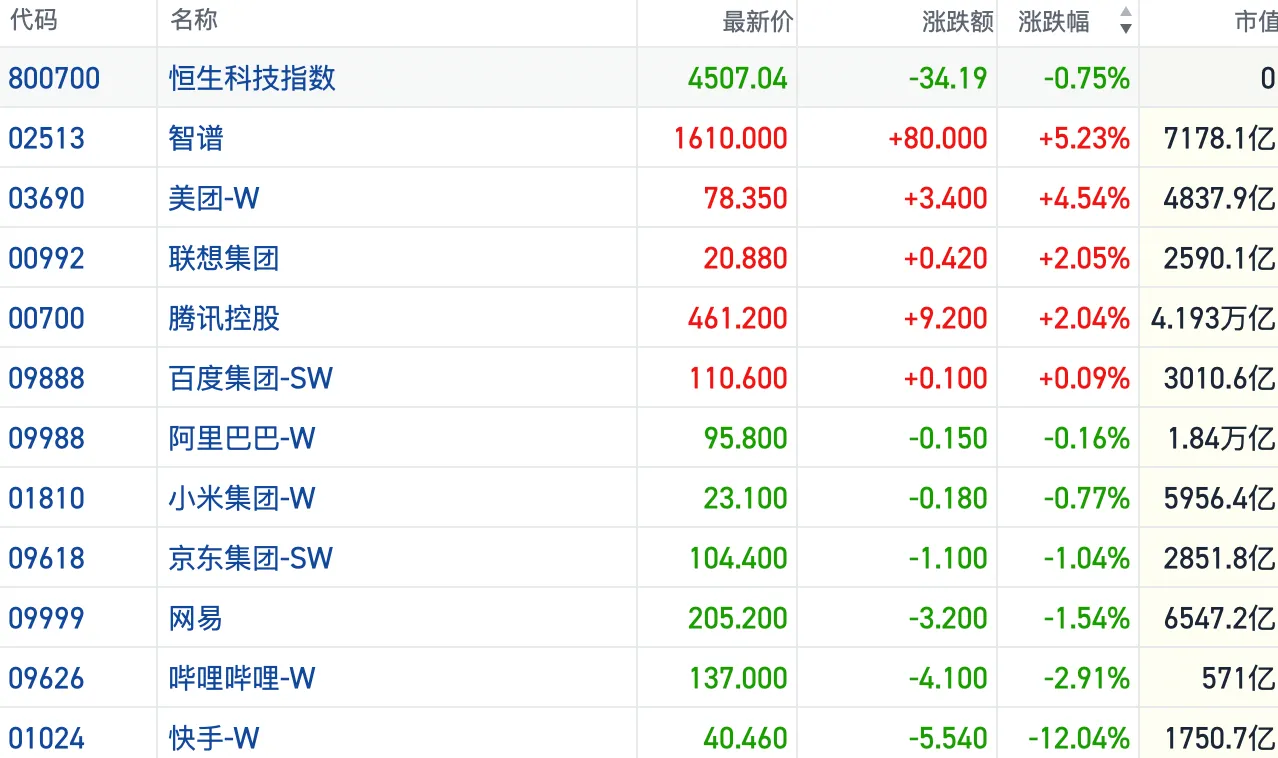
Task: Select percent change +5.23%
Action: (1084, 138)
